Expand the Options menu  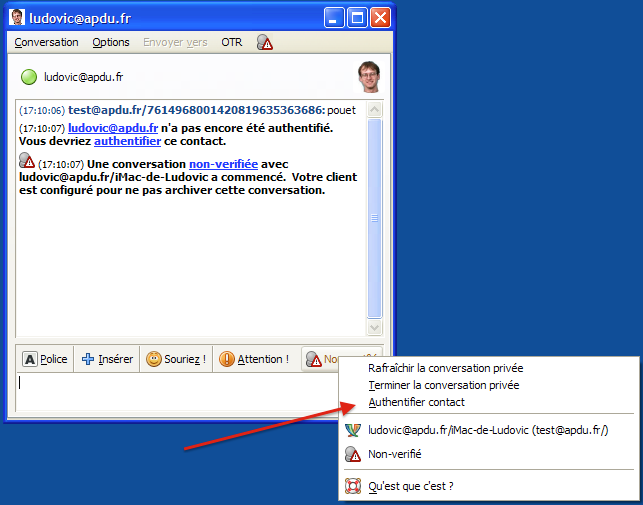[x=111, y=42]
